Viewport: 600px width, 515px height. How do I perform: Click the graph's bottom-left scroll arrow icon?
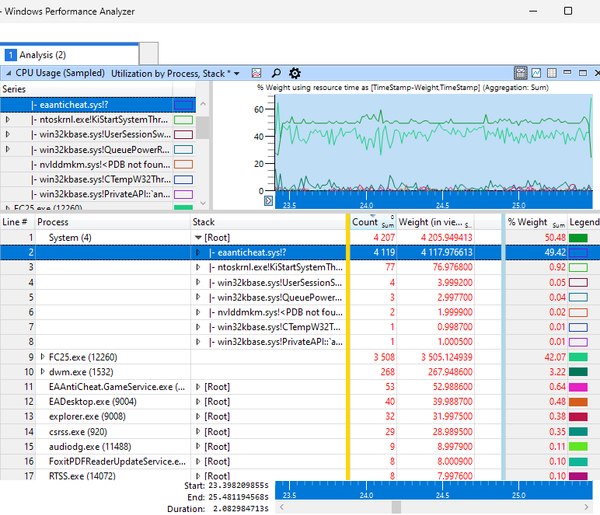point(267,202)
